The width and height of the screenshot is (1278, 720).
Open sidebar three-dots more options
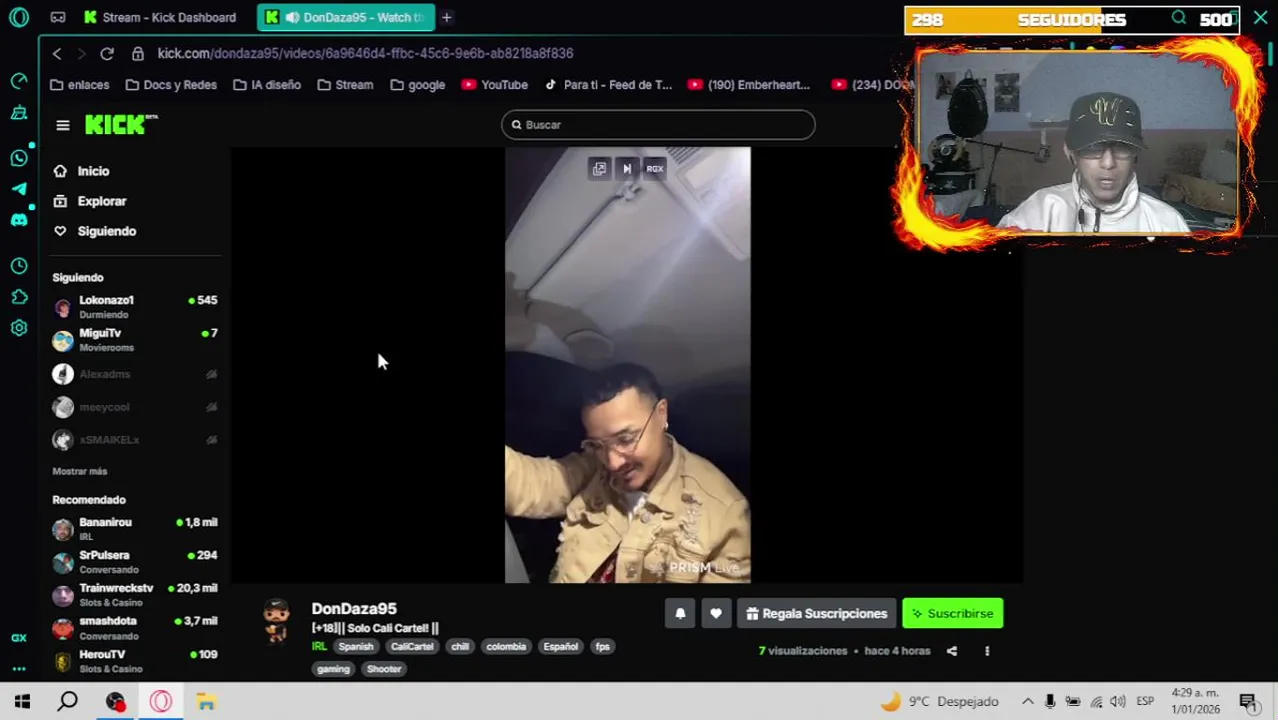19,669
